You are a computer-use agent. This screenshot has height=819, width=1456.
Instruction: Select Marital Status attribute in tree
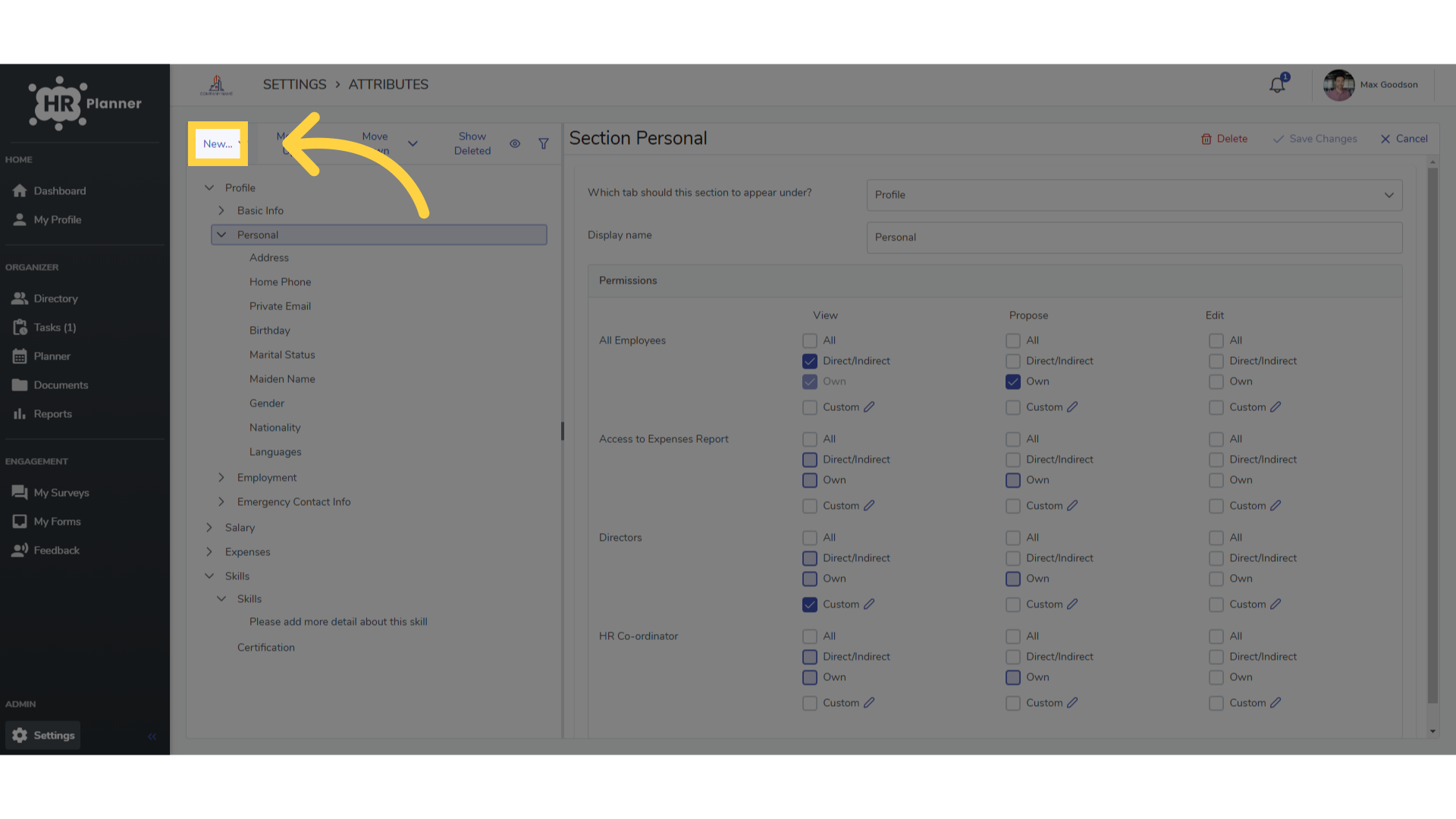coord(282,355)
